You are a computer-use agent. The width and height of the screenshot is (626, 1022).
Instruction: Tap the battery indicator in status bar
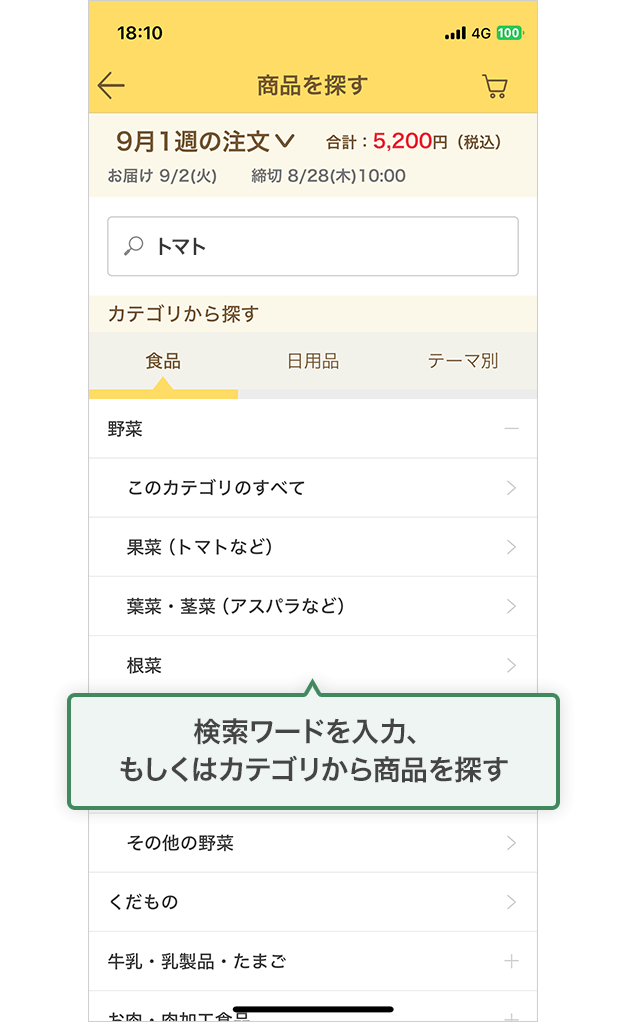[509, 33]
